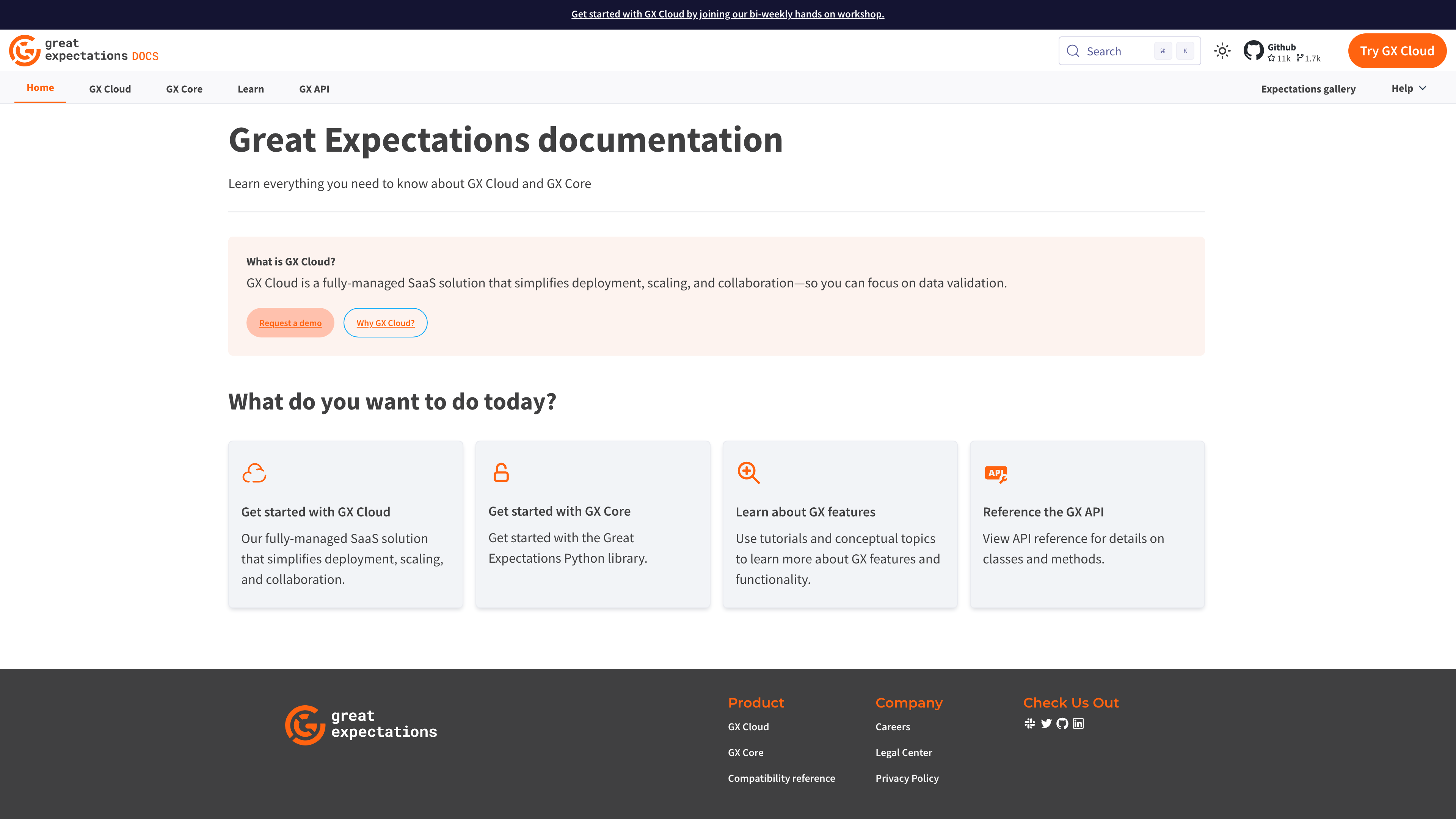The width and height of the screenshot is (1456, 819).
Task: Open the Learn section from the navigation
Action: 250,89
